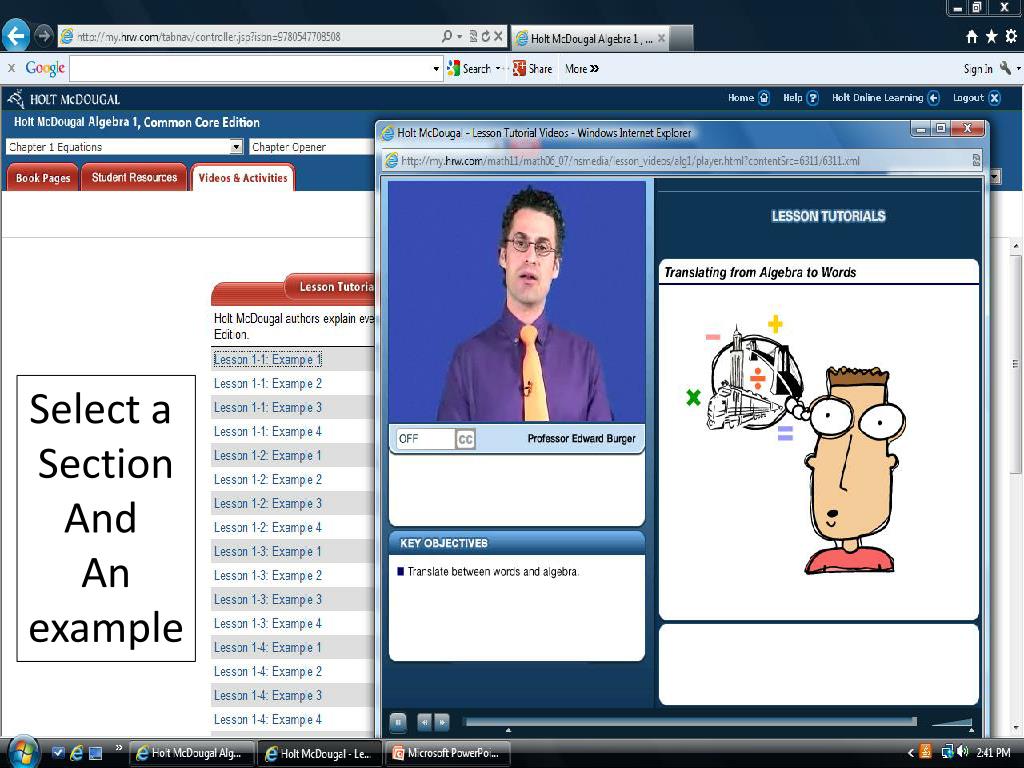This screenshot has height=768, width=1024.
Task: Click the caption OFF status field
Action: click(x=425, y=439)
